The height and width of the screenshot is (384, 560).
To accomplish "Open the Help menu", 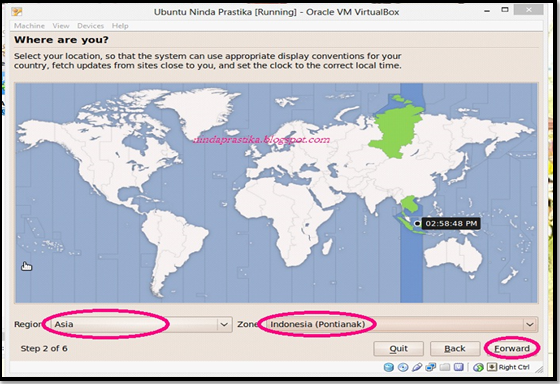I will 120,26.
